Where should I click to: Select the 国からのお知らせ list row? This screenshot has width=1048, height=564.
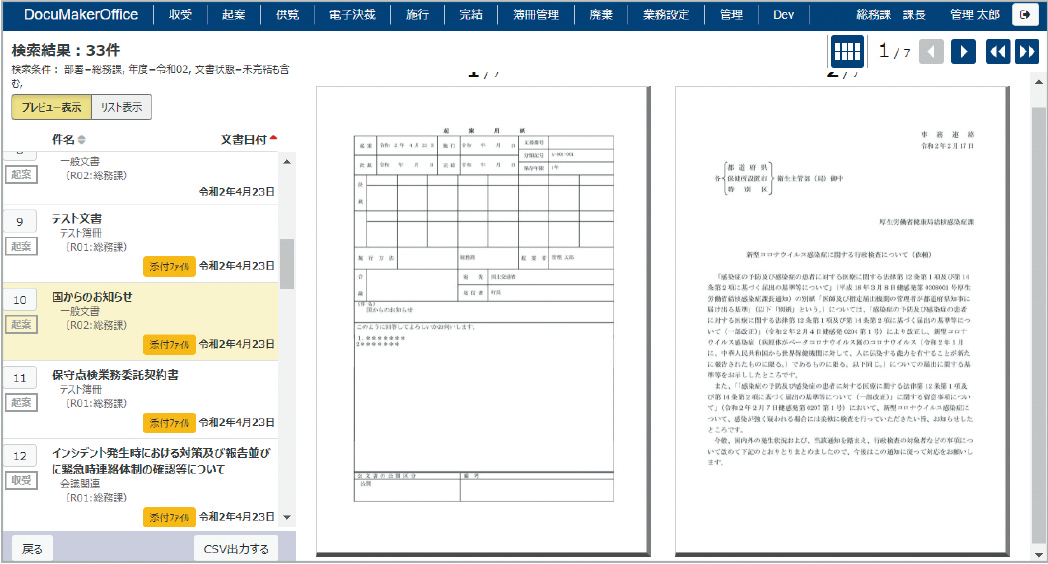point(140,322)
